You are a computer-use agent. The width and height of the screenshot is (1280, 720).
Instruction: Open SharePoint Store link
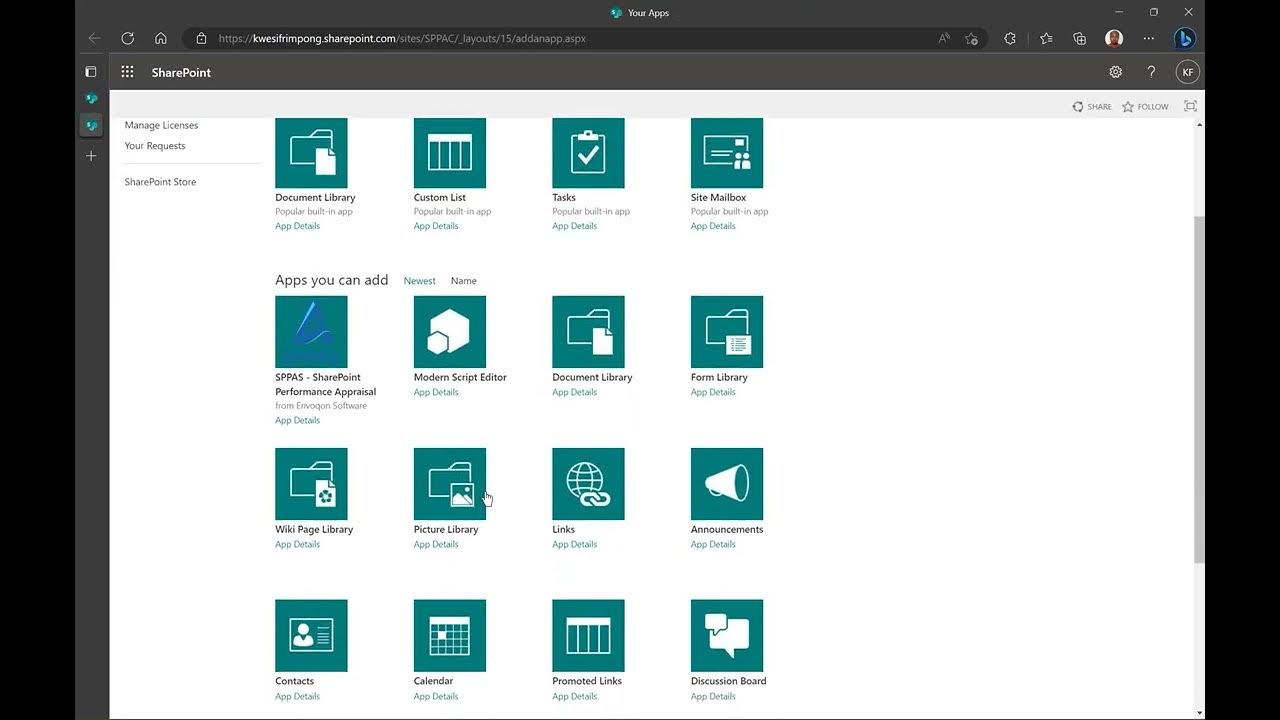[x=160, y=182]
